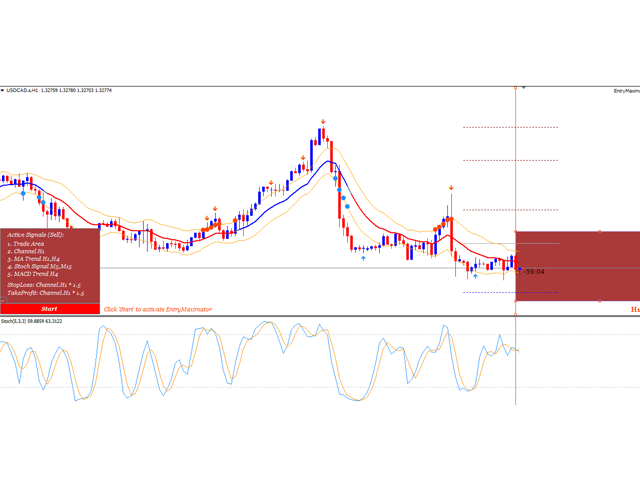Click the '1. Trade Area' signal line
The height and width of the screenshot is (480, 640).
coord(26,244)
